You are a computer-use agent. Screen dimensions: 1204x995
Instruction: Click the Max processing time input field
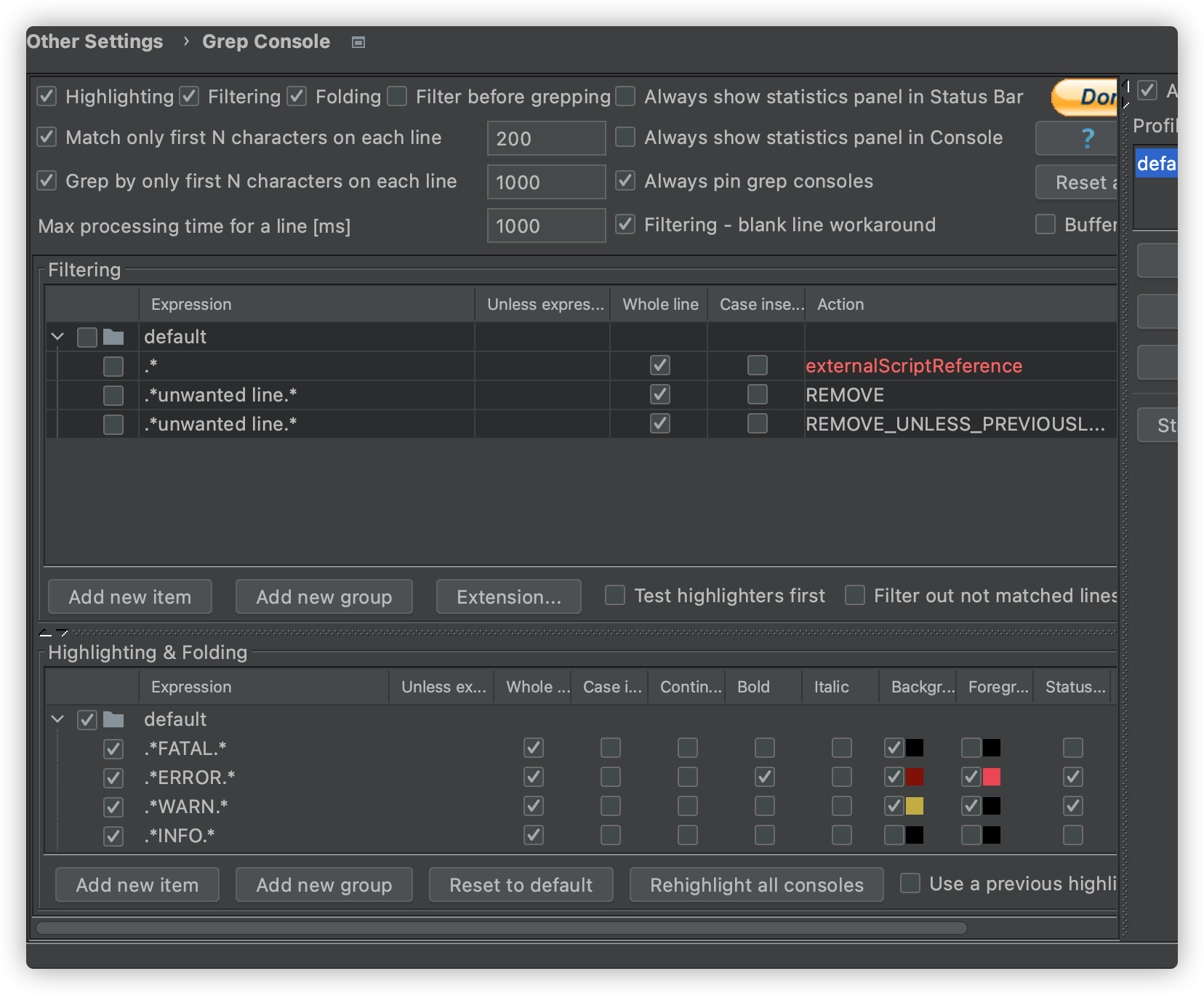tap(546, 225)
